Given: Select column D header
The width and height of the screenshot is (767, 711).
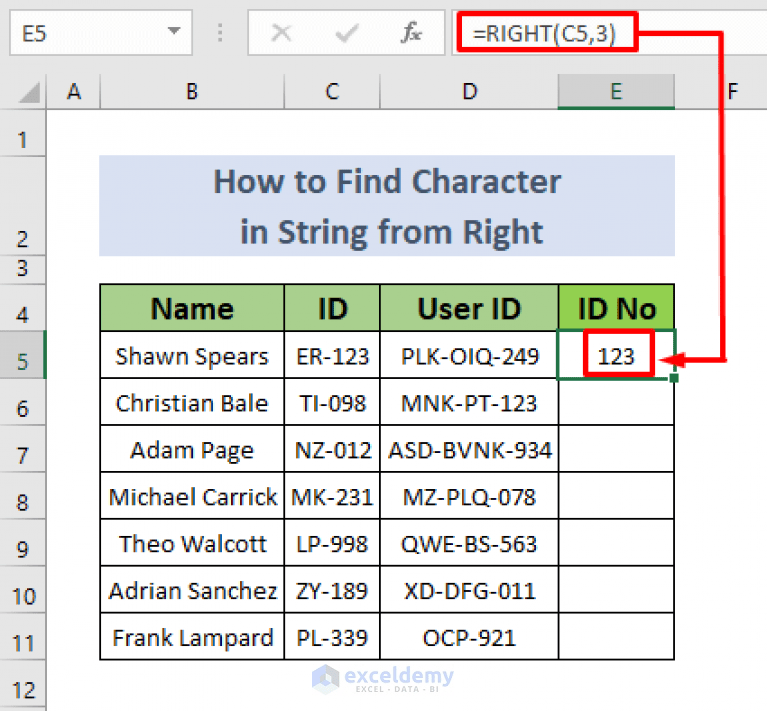Looking at the screenshot, I should point(469,91).
